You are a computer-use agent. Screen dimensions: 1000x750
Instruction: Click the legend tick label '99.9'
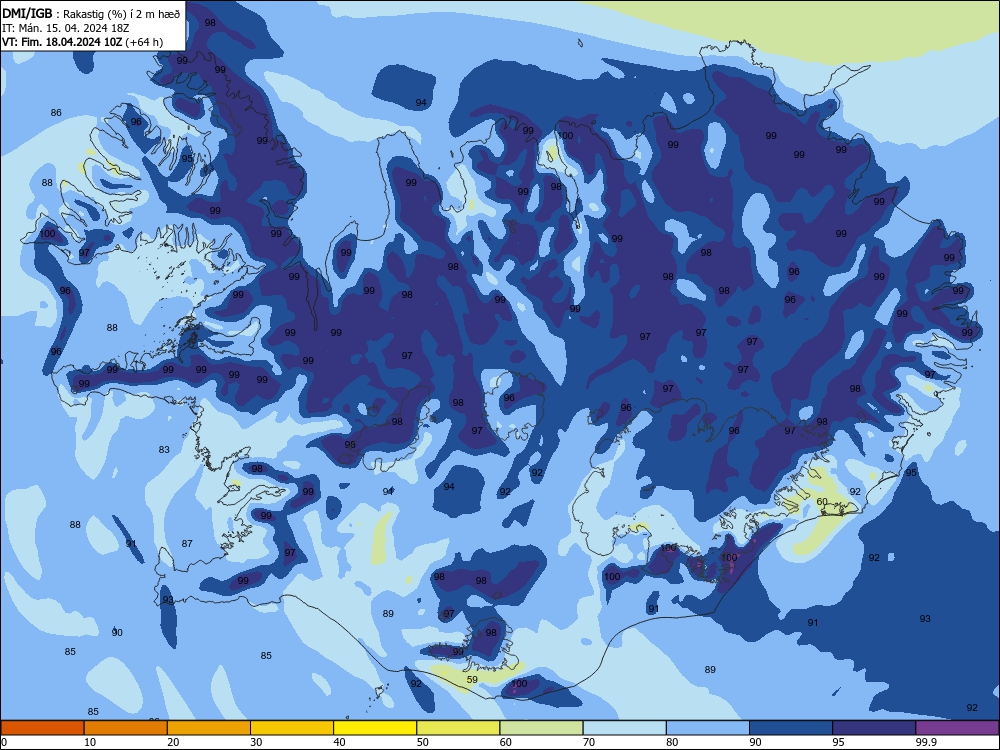[x=926, y=742]
